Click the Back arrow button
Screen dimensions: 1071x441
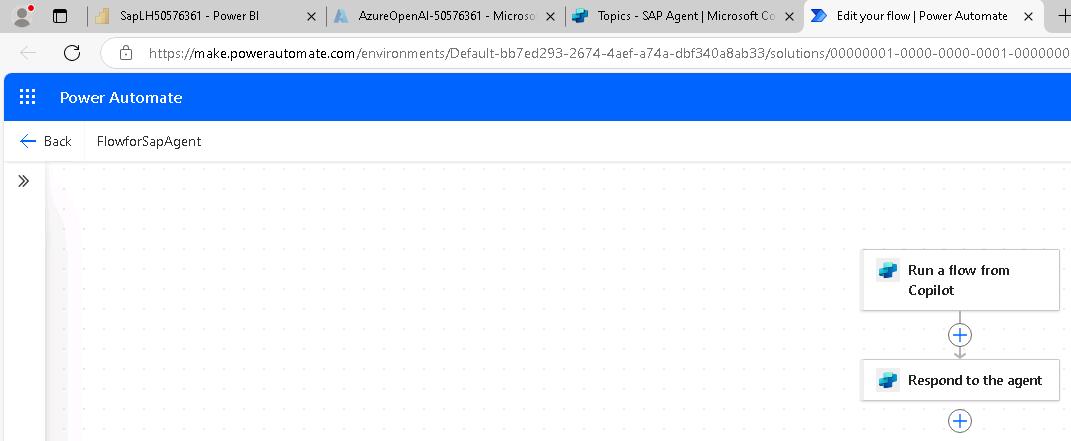click(x=45, y=141)
